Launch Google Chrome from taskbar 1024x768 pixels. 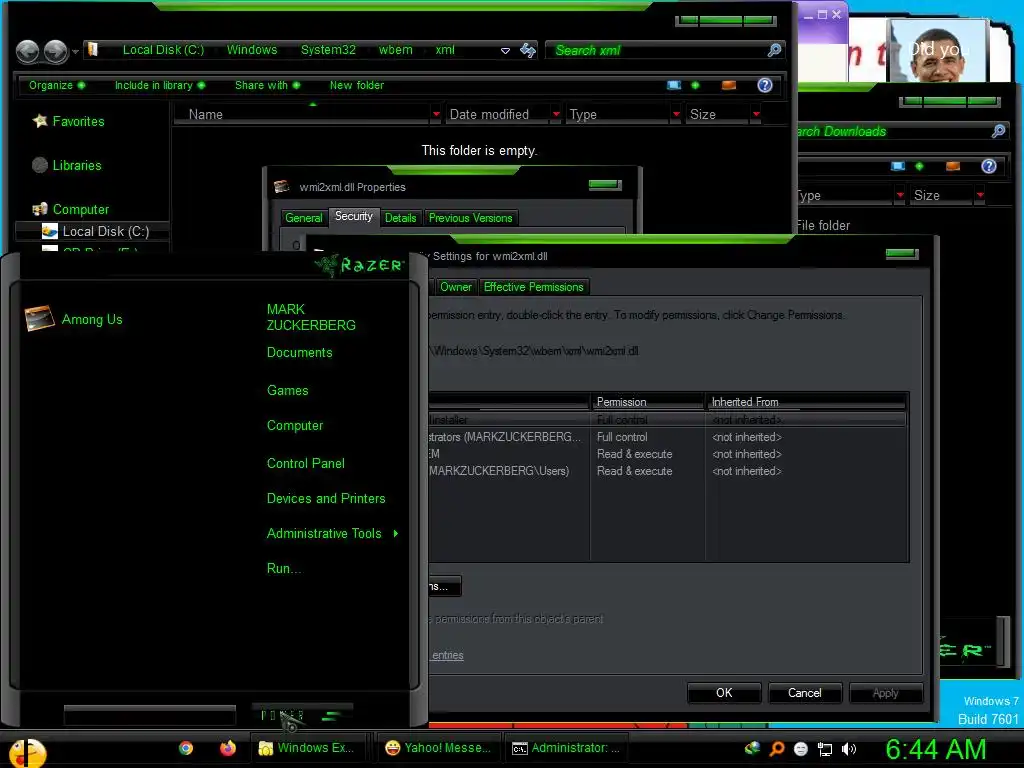[186, 748]
